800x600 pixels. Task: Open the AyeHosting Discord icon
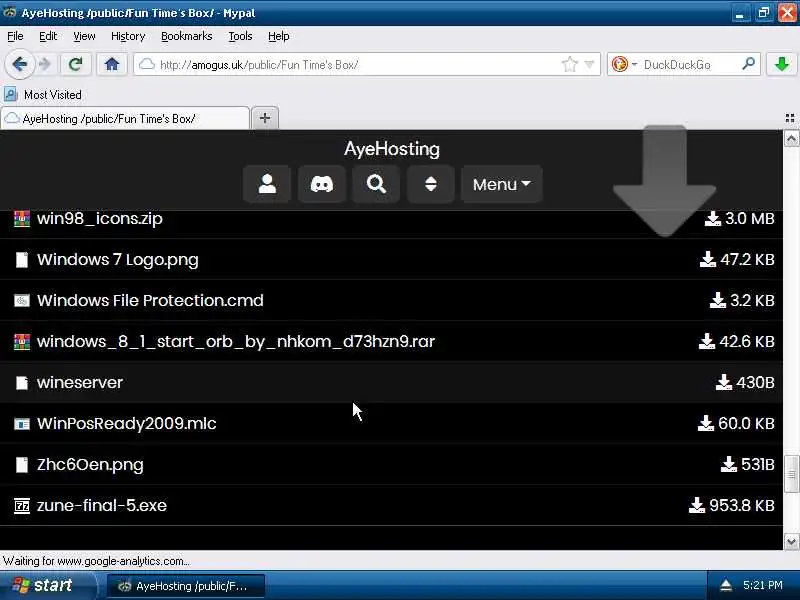pos(321,184)
